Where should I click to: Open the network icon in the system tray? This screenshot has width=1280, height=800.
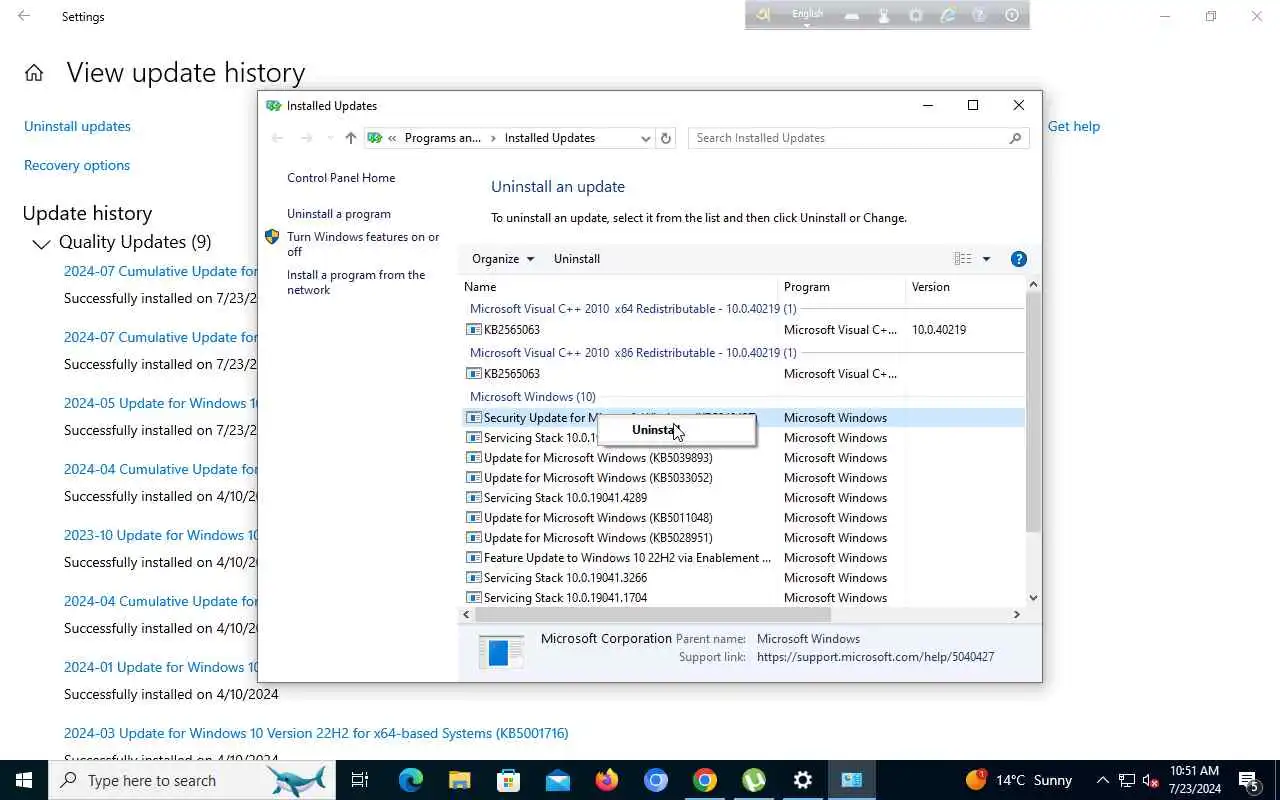[1127, 780]
